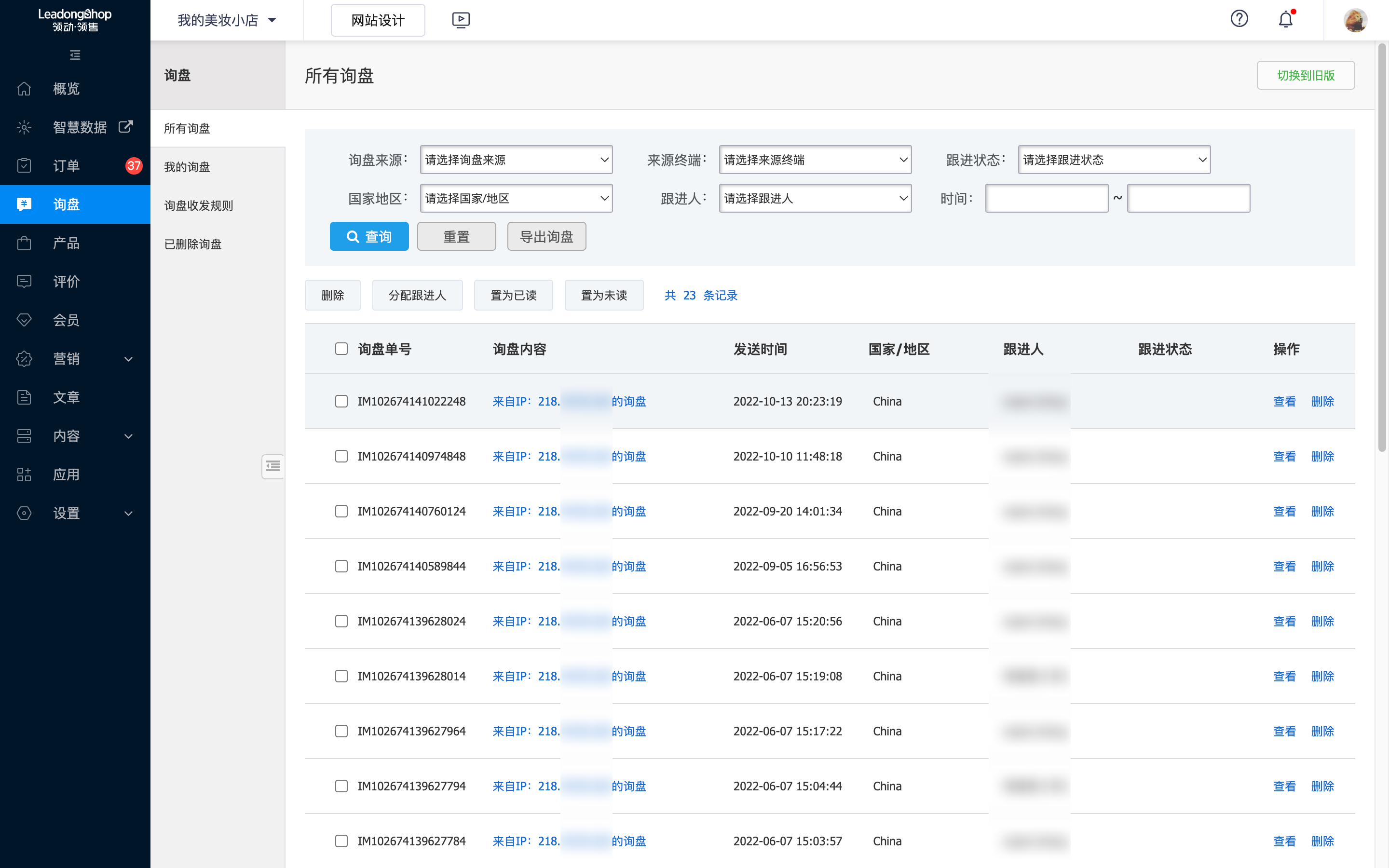Open the 询盘来源 source dropdown
The image size is (1389, 868).
click(516, 160)
